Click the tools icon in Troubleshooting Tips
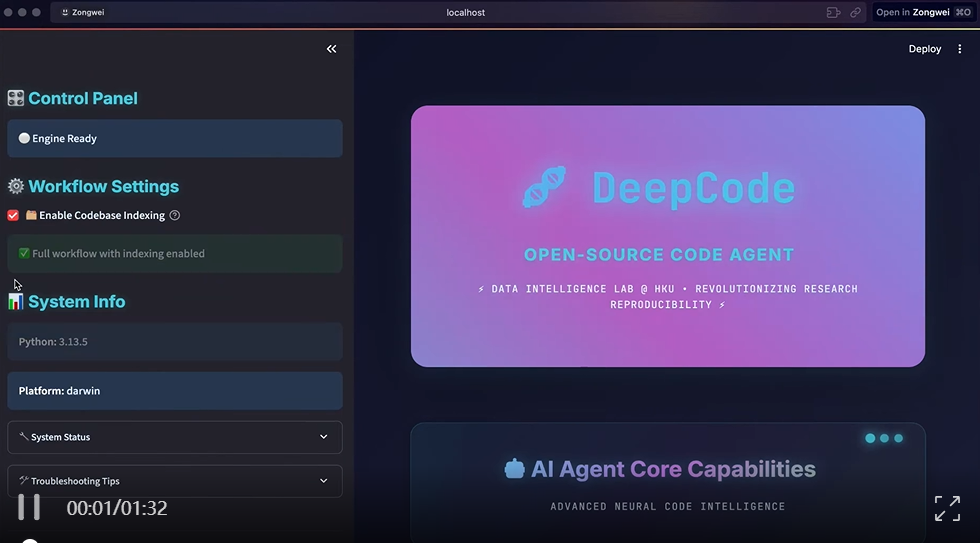This screenshot has width=980, height=543. (x=24, y=480)
